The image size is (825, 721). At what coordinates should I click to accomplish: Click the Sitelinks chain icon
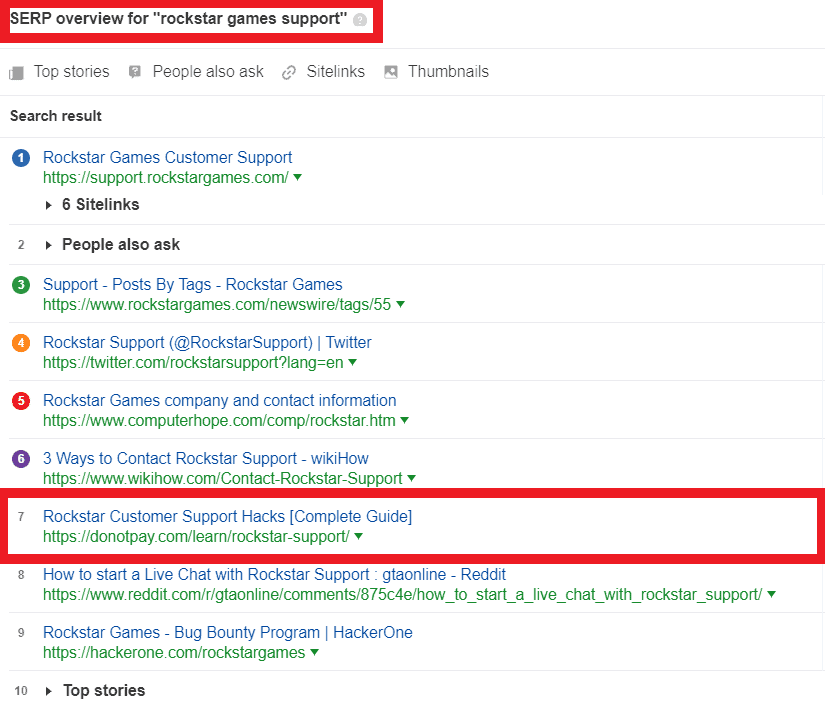[x=289, y=72]
